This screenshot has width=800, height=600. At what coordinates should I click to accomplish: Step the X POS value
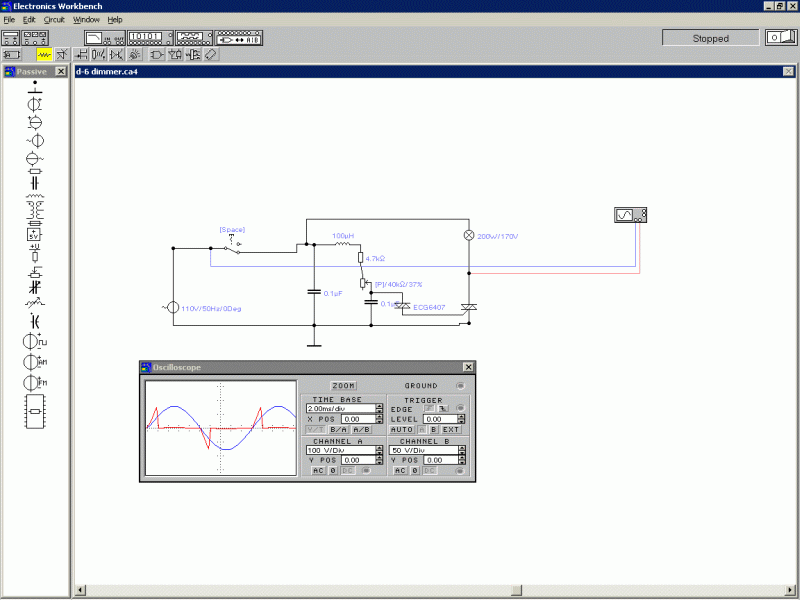(379, 419)
